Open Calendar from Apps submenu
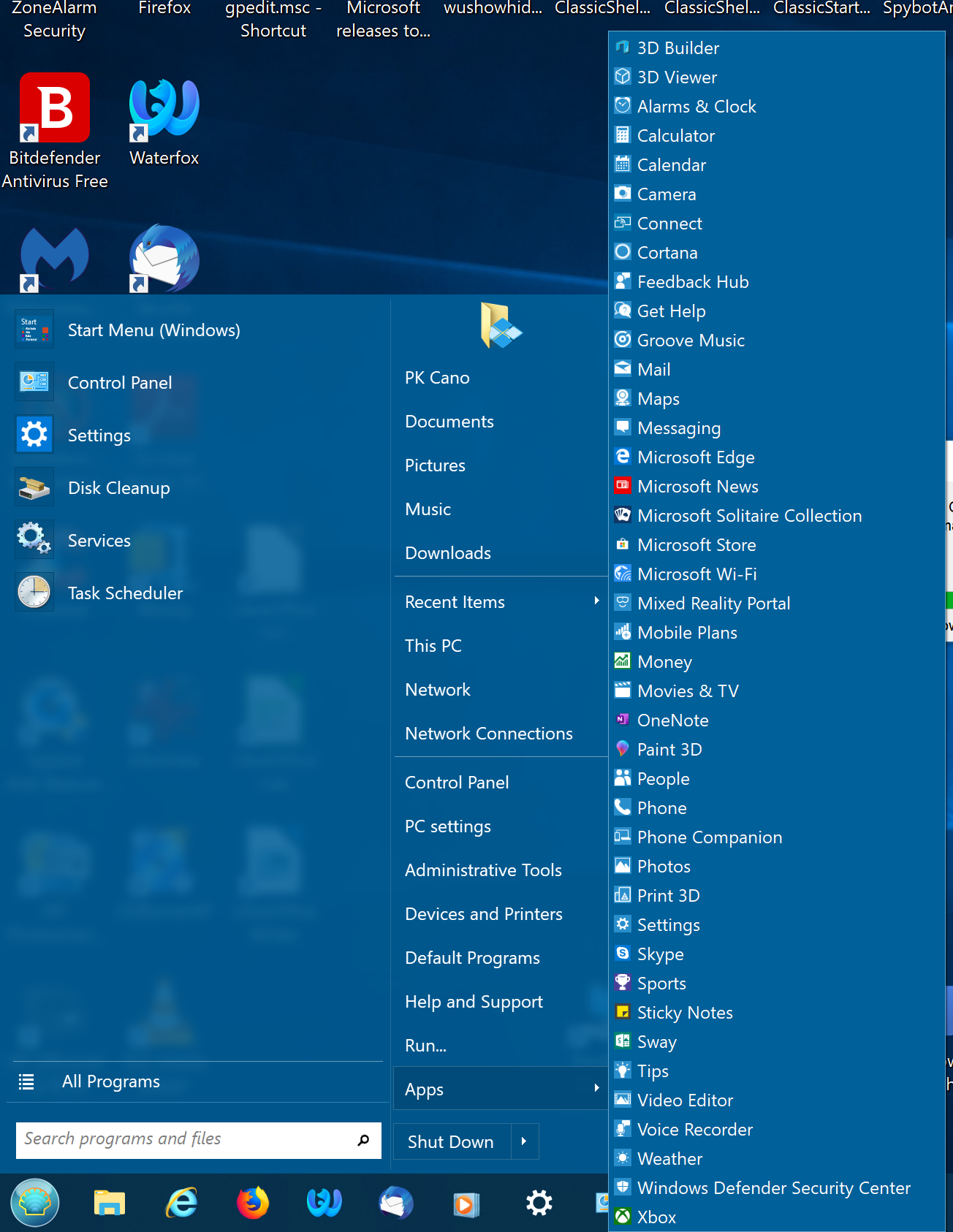The height and width of the screenshot is (1232, 953). 777,165
